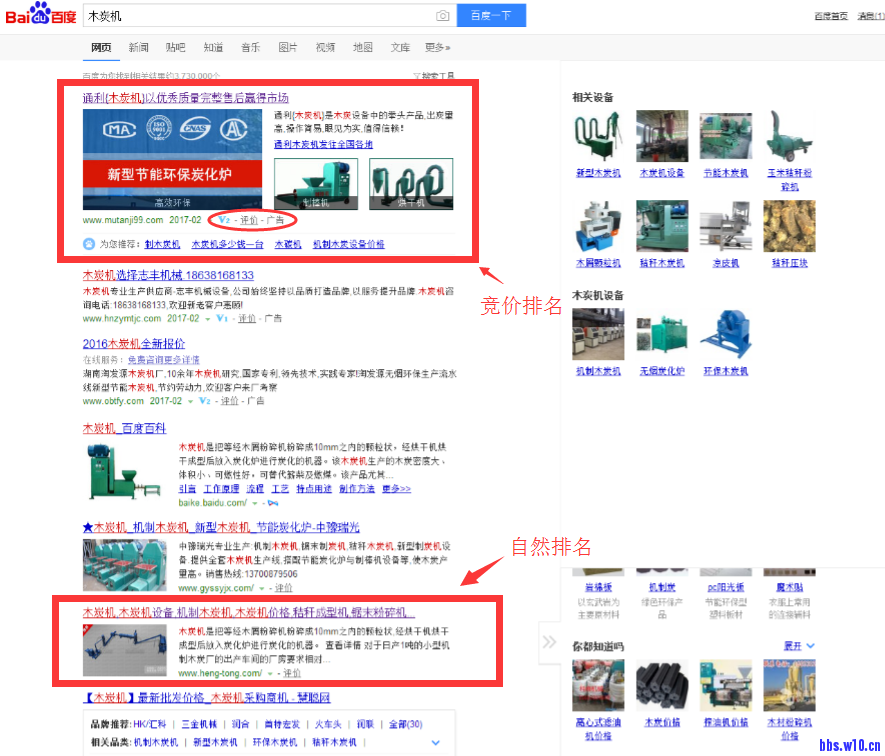Click the camera image-search icon
The image size is (885, 756).
(x=442, y=16)
